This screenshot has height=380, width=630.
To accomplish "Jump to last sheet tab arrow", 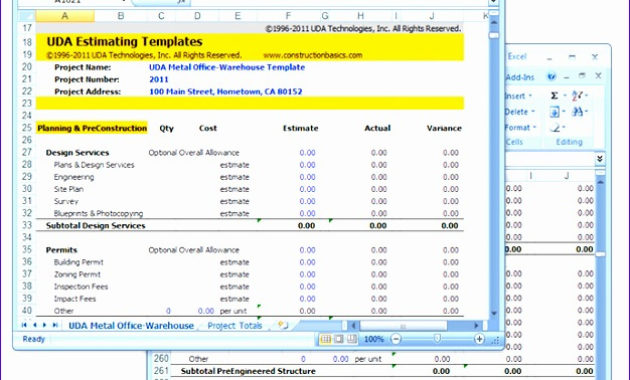I will (x=55, y=325).
